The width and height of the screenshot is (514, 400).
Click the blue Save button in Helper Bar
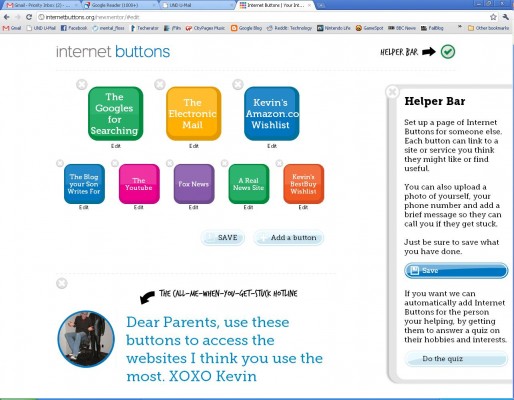pos(456,270)
